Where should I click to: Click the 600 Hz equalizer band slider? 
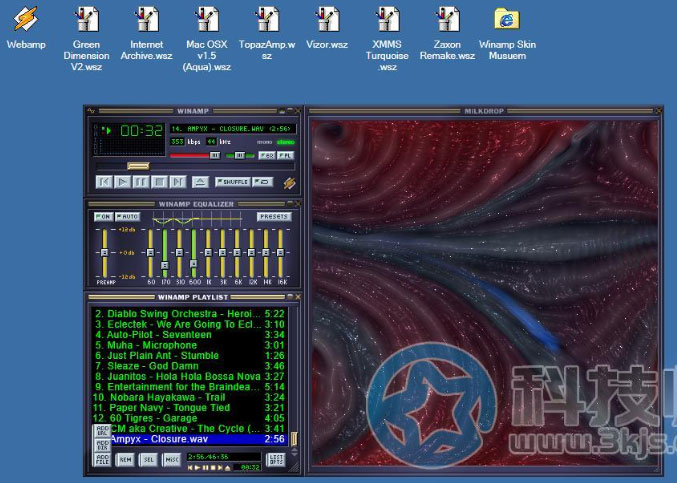193,253
